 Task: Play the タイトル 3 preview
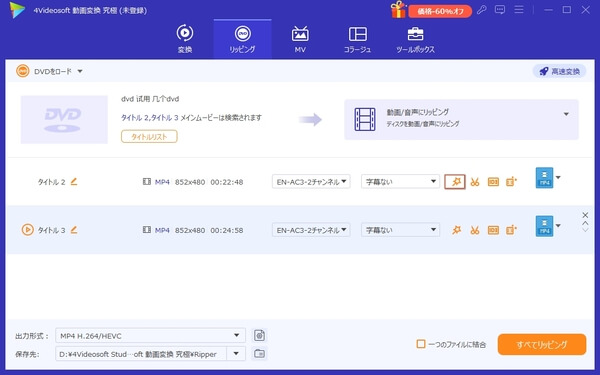coord(27,230)
